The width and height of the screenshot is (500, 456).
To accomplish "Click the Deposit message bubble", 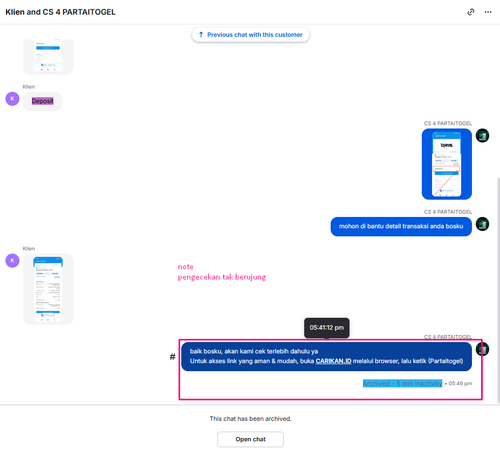I will click(x=42, y=101).
